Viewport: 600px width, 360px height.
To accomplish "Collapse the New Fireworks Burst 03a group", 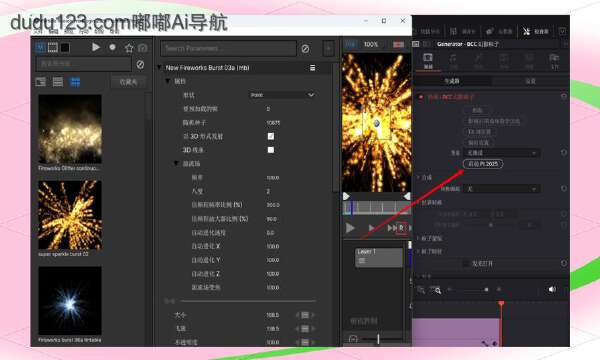I will point(160,68).
